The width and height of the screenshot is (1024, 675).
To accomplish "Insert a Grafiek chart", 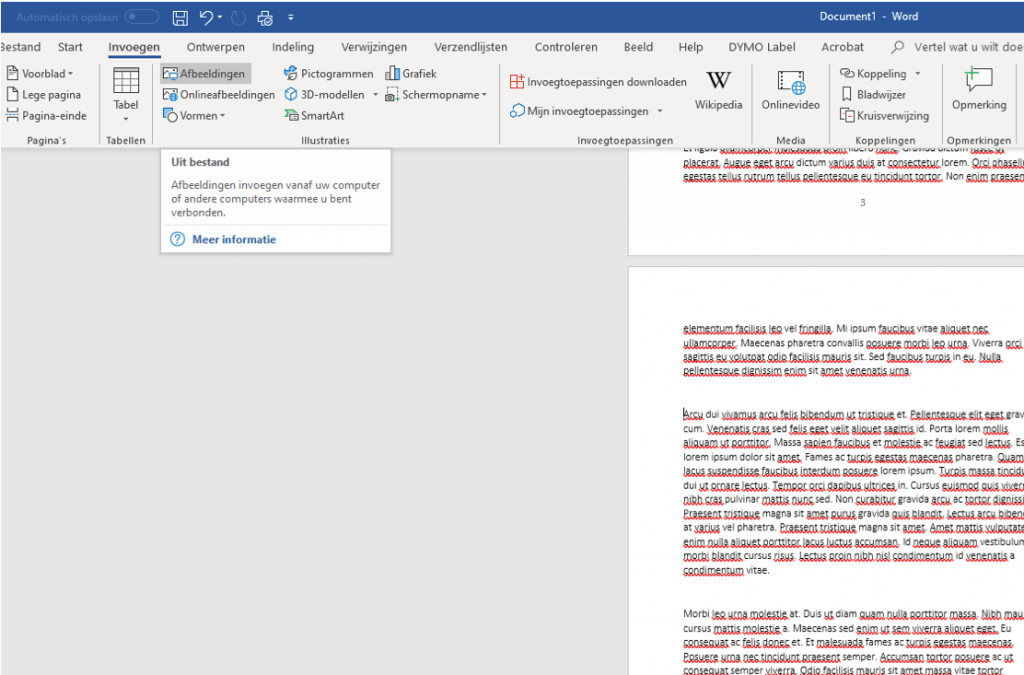I will [x=411, y=74].
